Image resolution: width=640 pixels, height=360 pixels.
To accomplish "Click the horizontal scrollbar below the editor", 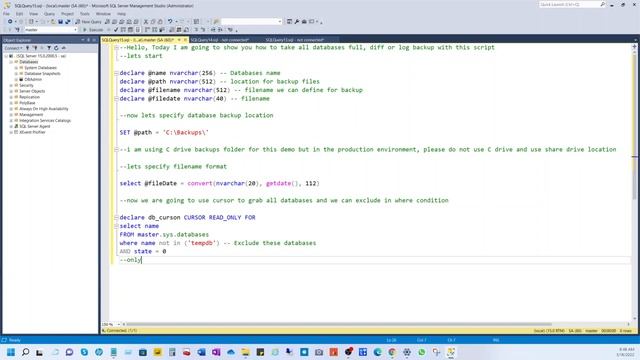I will [x=376, y=324].
